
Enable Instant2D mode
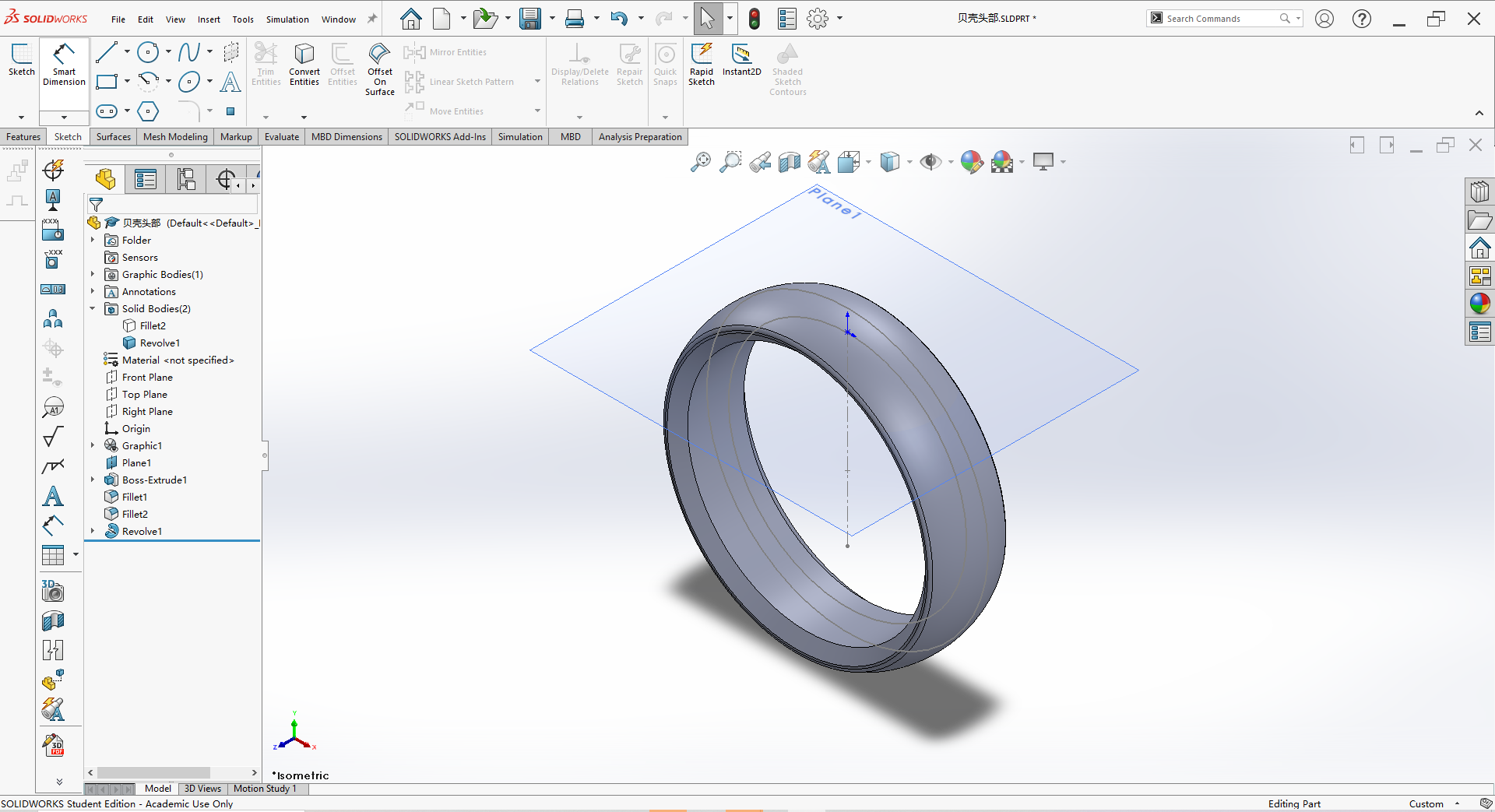point(741,61)
